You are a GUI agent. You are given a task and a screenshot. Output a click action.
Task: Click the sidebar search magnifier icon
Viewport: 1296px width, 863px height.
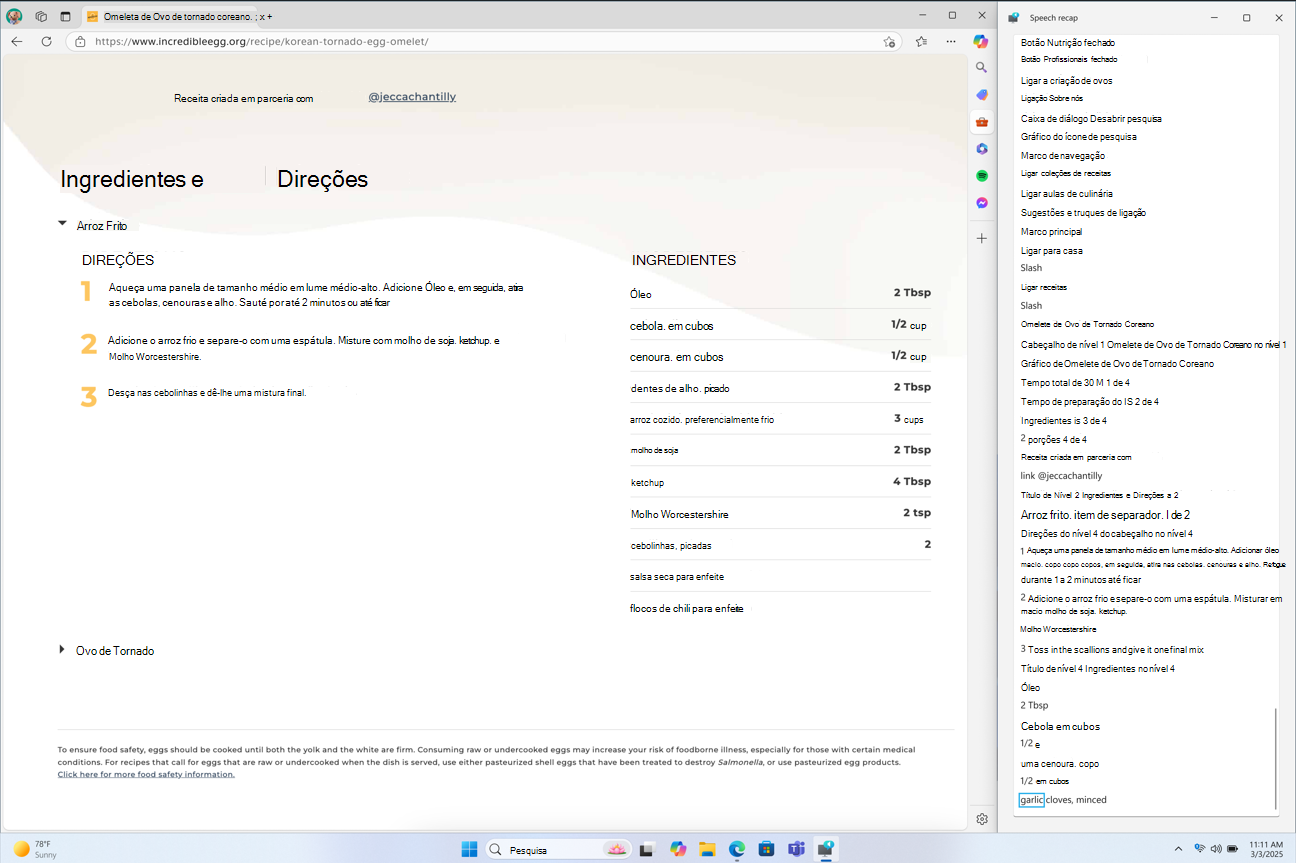coord(982,68)
